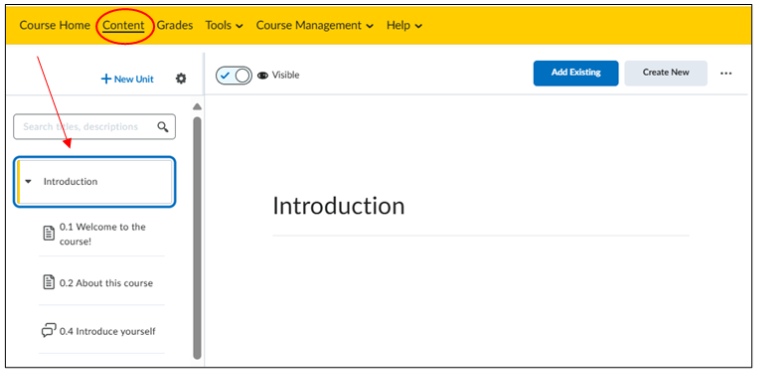Go to Course Home
The width and height of the screenshot is (757, 371).
pos(55,25)
